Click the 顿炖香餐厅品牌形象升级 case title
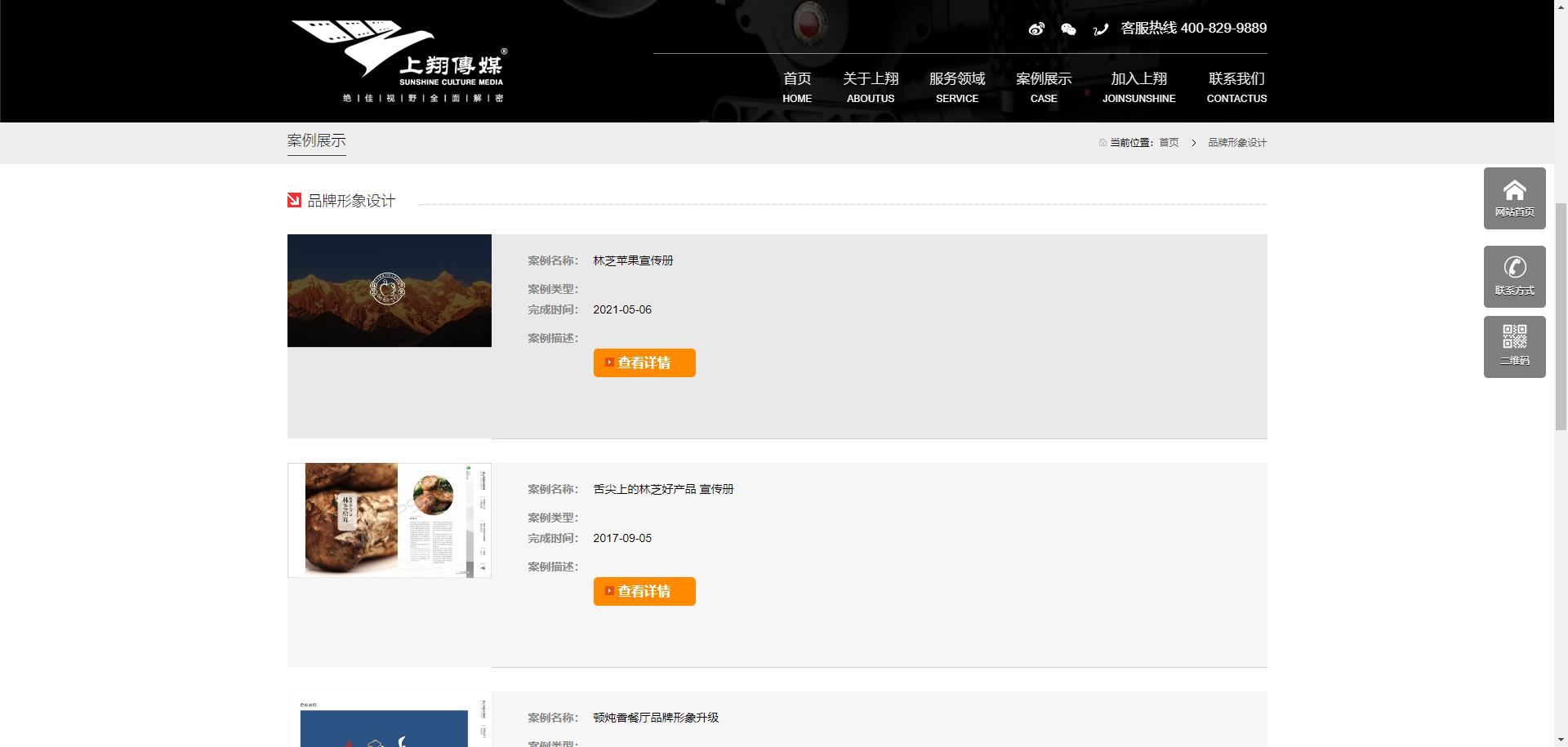Viewport: 1568px width, 747px height. click(656, 718)
